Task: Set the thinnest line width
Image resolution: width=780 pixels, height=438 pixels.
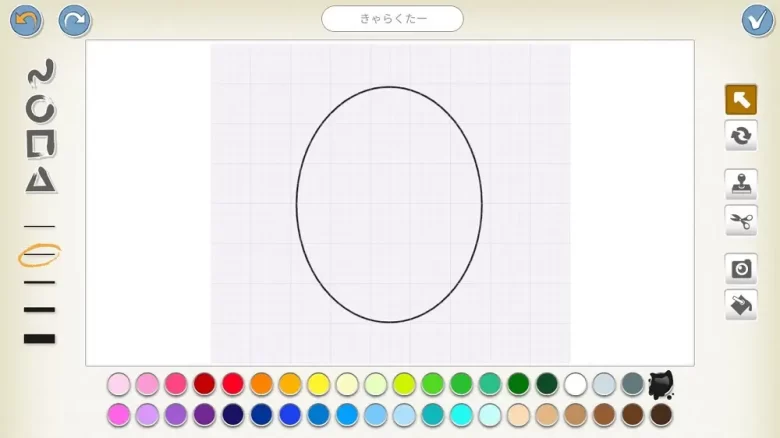Action: pos(40,227)
